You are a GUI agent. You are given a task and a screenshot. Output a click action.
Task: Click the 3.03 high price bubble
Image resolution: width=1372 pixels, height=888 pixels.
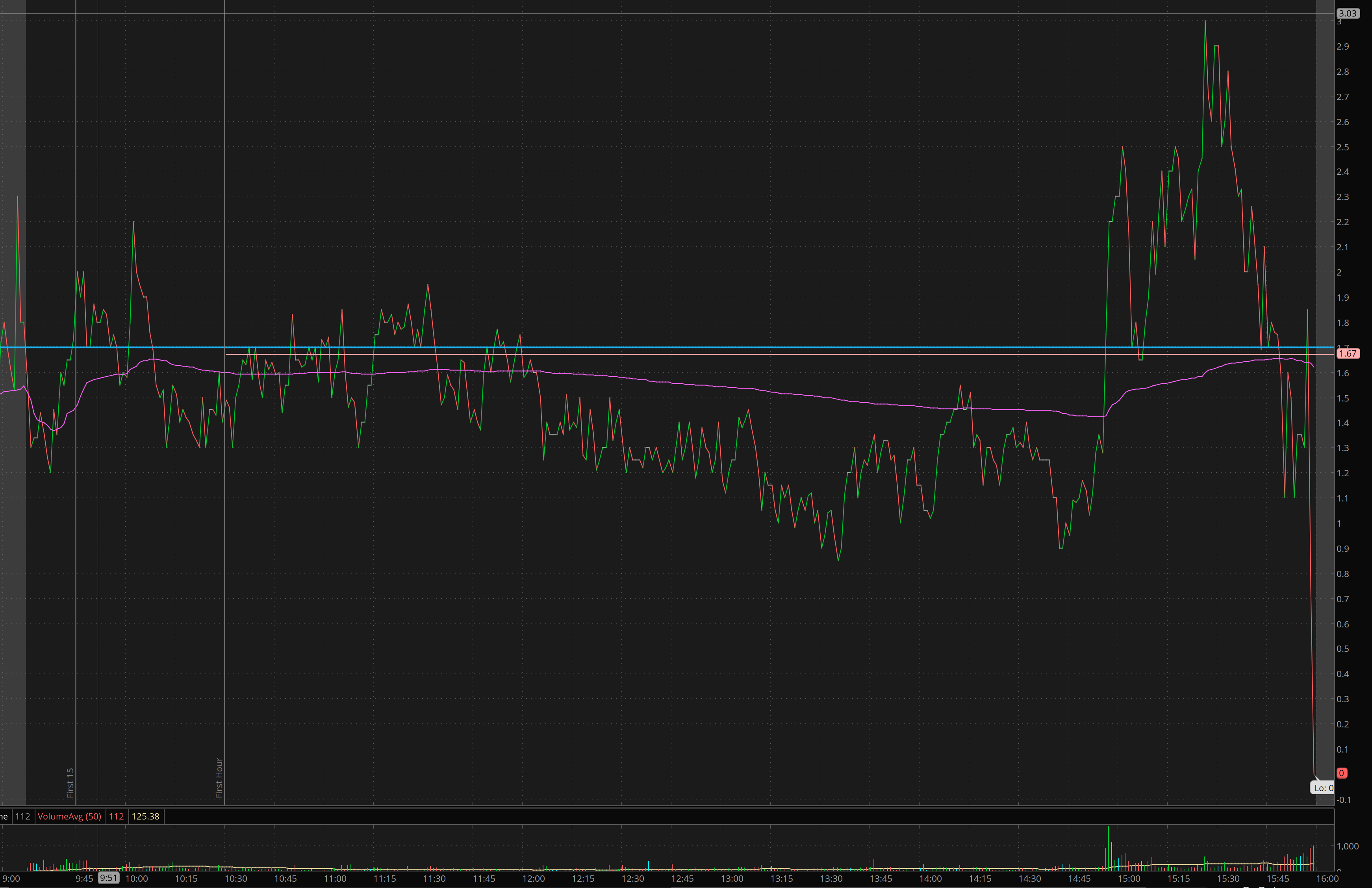1348,13
